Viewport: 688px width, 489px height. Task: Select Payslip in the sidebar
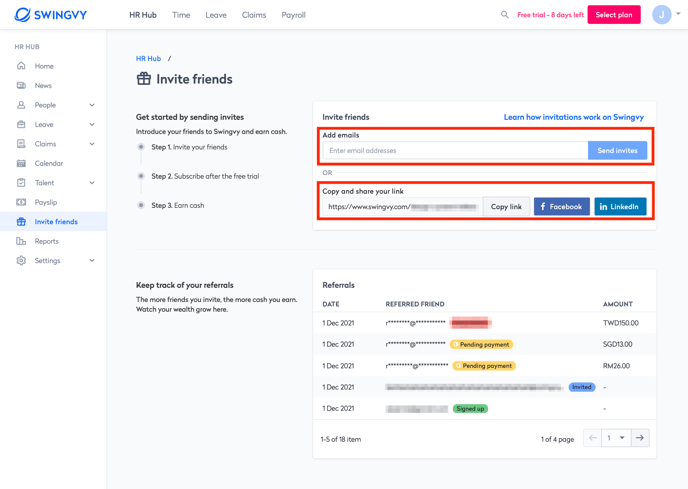(x=46, y=202)
